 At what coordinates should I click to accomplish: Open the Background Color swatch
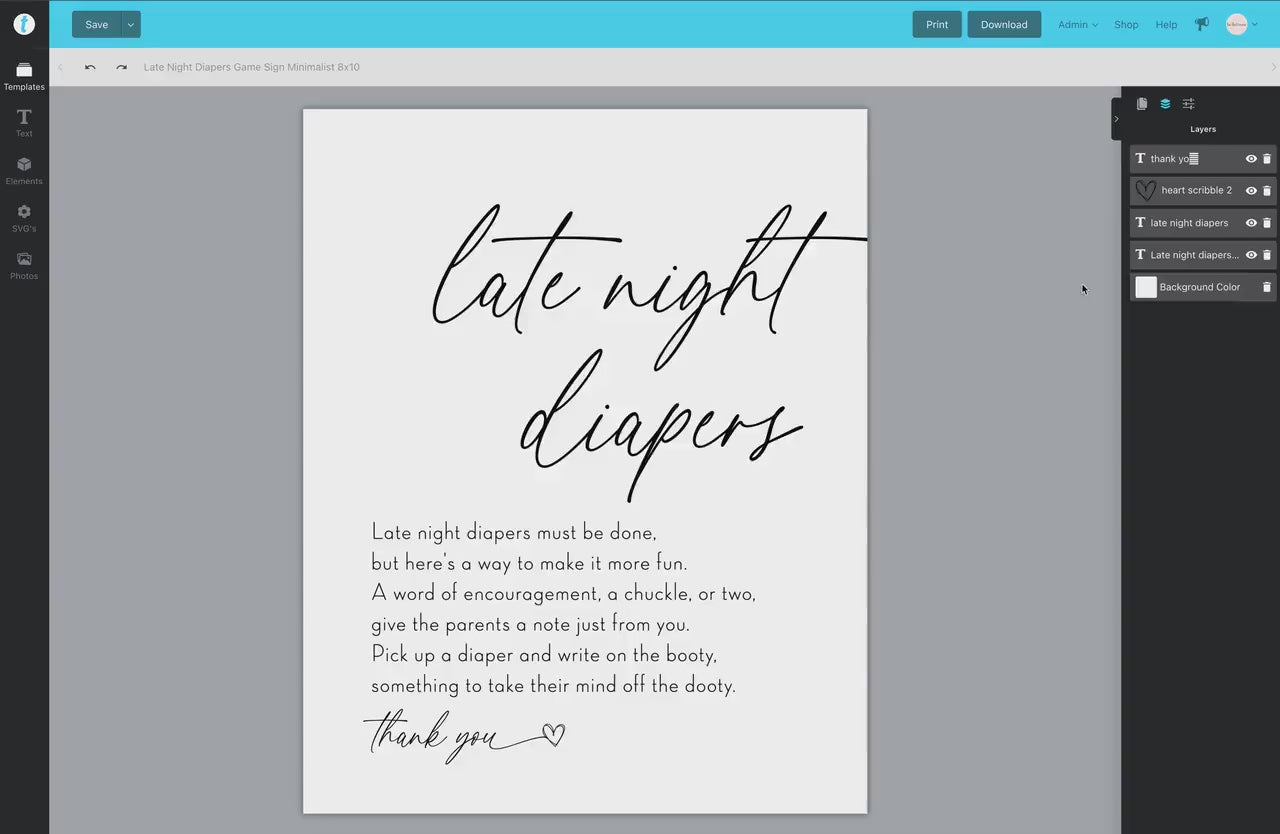pos(1146,287)
